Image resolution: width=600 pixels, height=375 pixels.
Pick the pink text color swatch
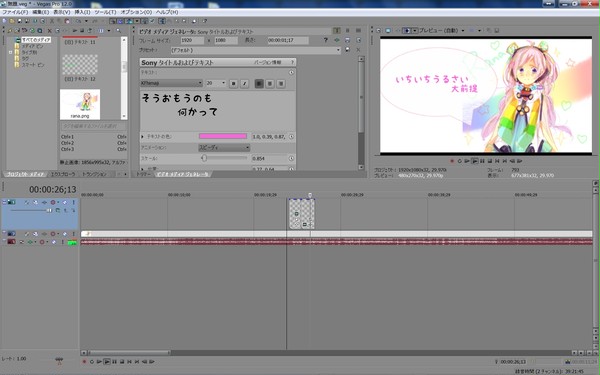click(x=223, y=136)
